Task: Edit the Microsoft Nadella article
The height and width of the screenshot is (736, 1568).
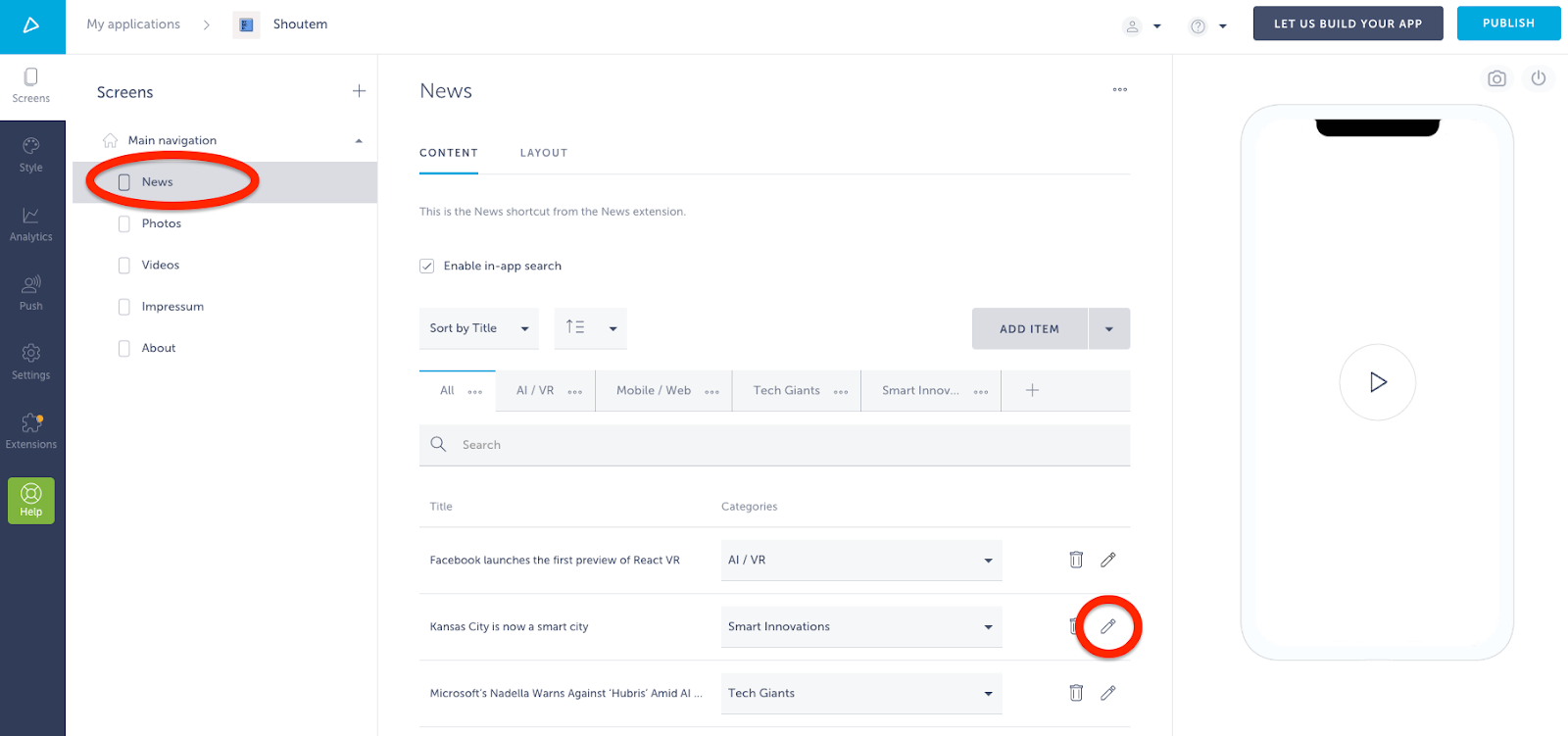Action: 1108,693
